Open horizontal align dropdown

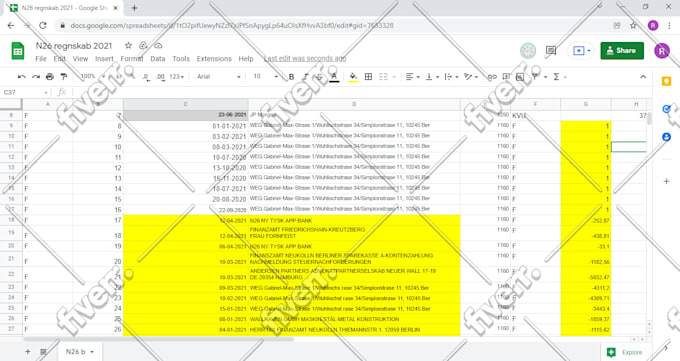coord(412,77)
